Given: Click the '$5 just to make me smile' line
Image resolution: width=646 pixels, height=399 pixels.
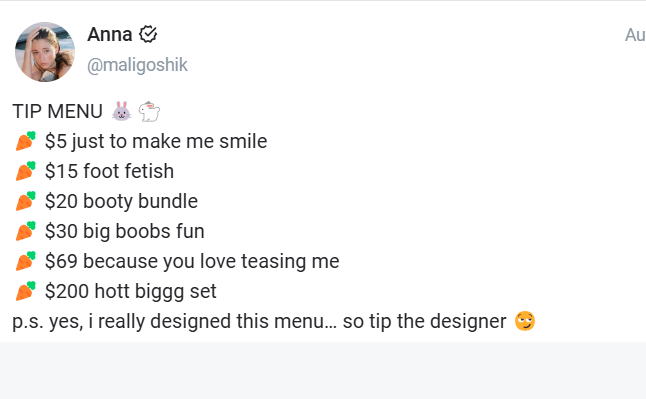Looking at the screenshot, I should (x=156, y=141).
